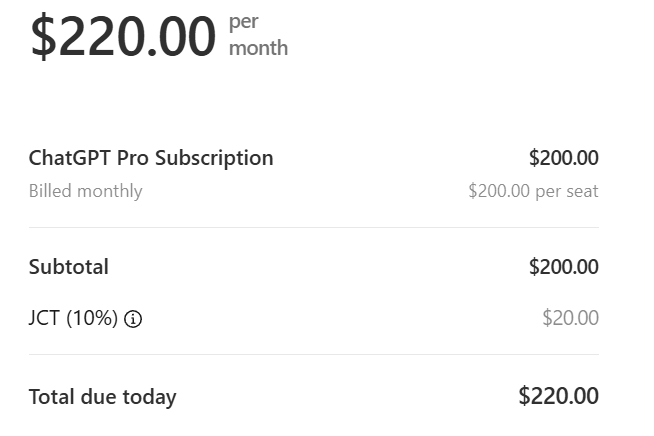The image size is (654, 436).
Task: Click the "JCT" tax label text
Action: coord(45,319)
